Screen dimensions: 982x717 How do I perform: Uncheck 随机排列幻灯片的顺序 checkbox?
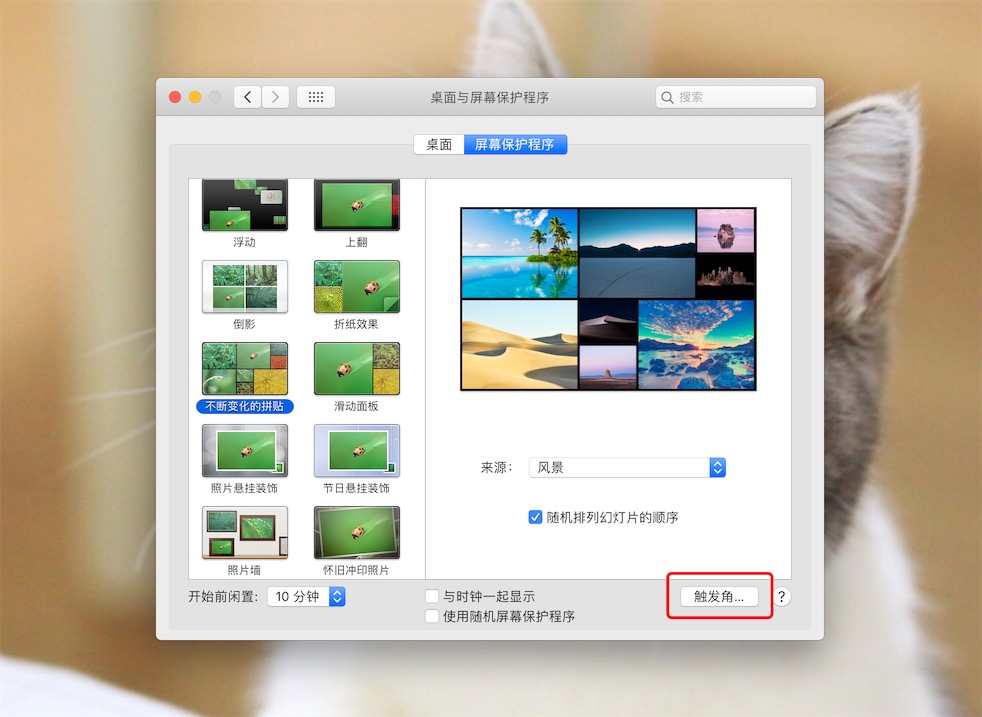pyautogui.click(x=535, y=517)
